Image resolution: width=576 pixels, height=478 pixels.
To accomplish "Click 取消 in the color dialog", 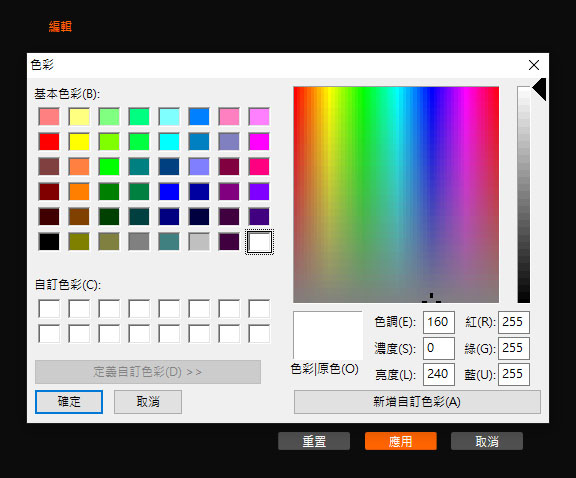I will click(148, 402).
